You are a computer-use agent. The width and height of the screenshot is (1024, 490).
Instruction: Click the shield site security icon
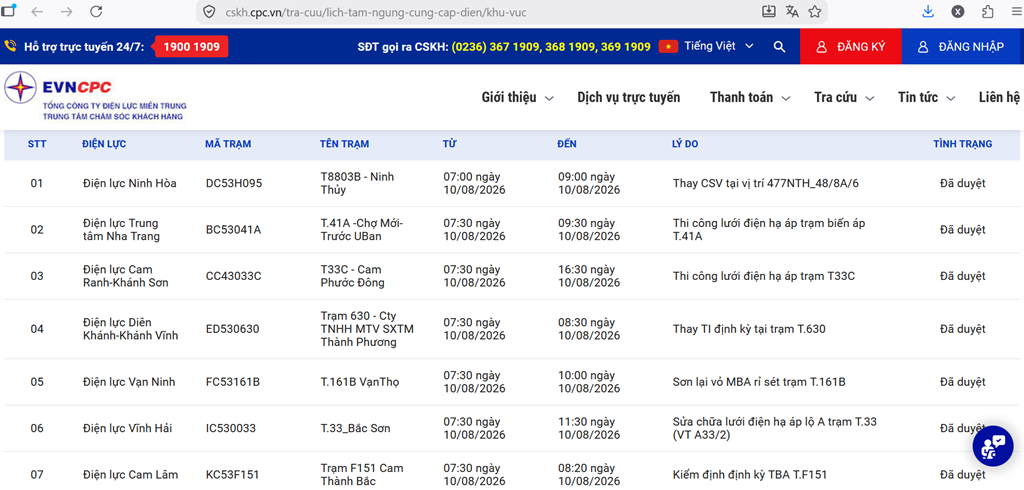[x=209, y=12]
